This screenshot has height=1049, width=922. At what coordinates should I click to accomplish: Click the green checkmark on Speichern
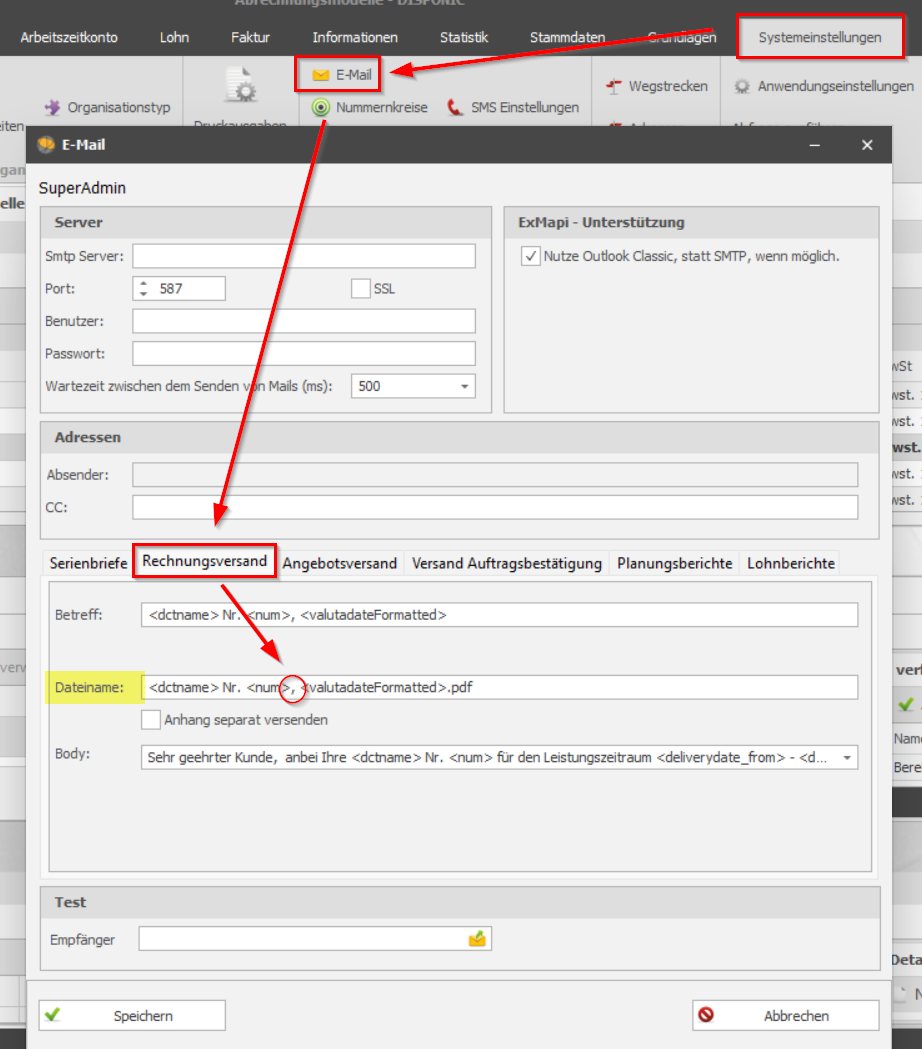53,1015
